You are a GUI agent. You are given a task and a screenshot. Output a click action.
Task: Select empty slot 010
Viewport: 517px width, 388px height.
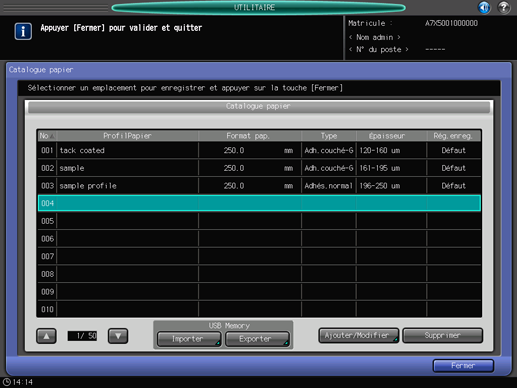[x=259, y=309]
